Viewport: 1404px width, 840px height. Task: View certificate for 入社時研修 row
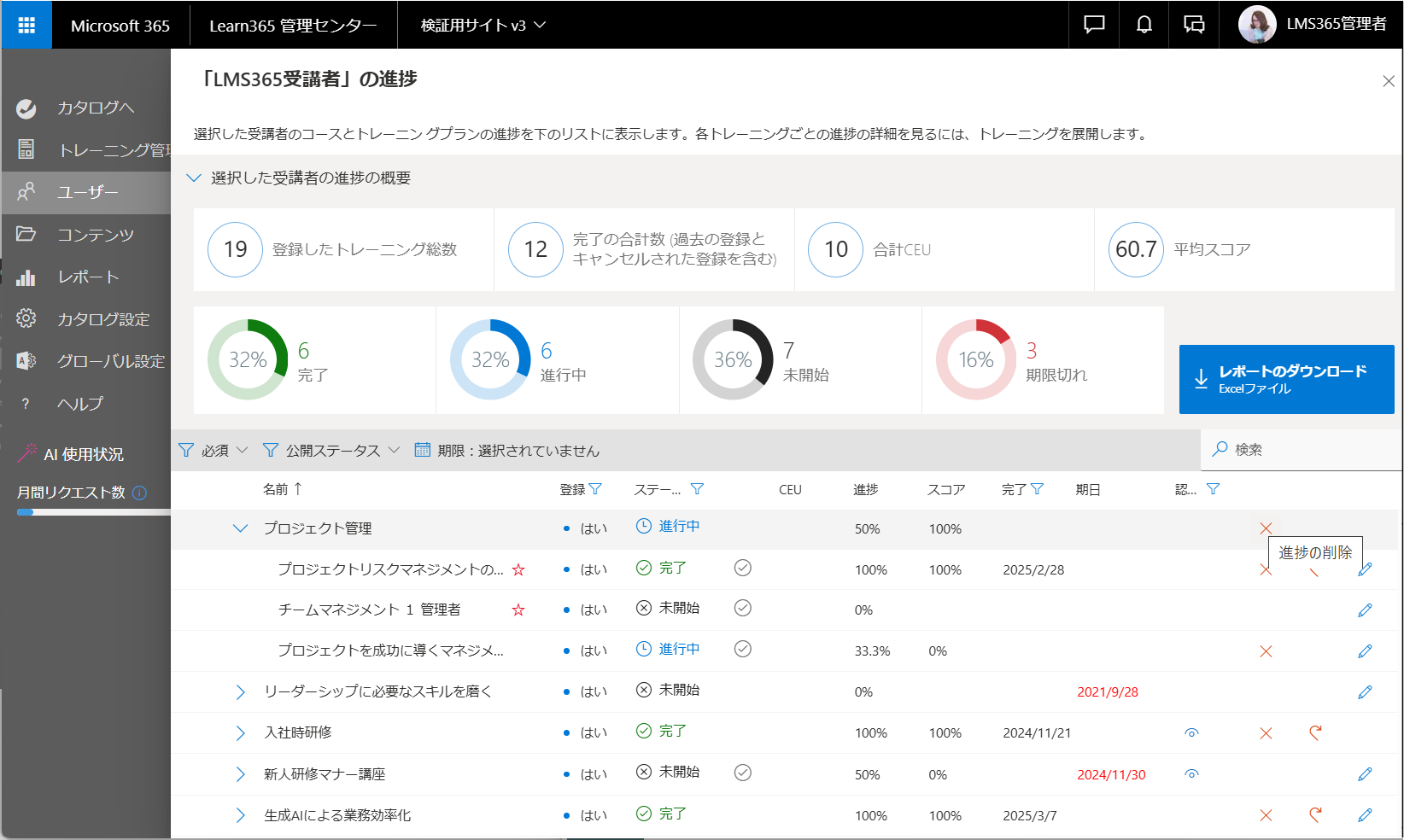click(1192, 733)
